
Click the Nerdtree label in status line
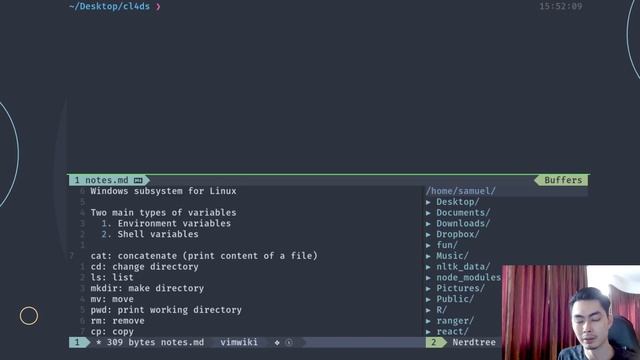[474, 342]
